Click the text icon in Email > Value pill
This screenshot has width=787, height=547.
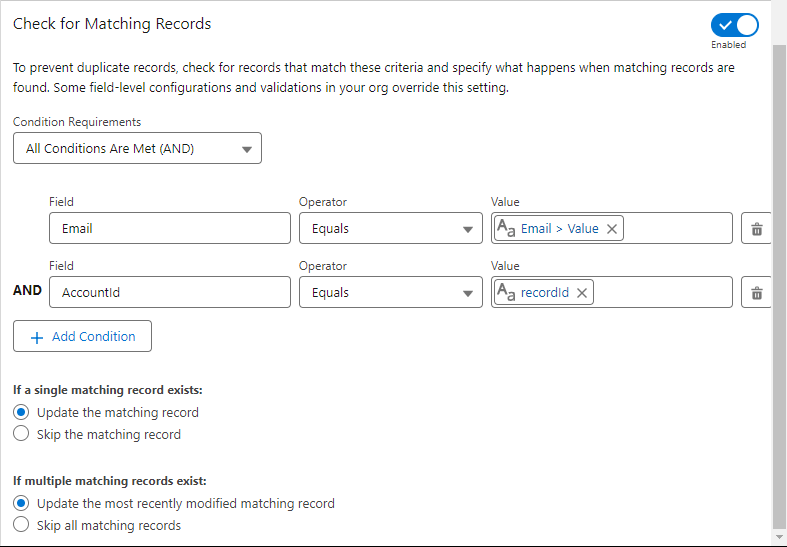point(507,229)
